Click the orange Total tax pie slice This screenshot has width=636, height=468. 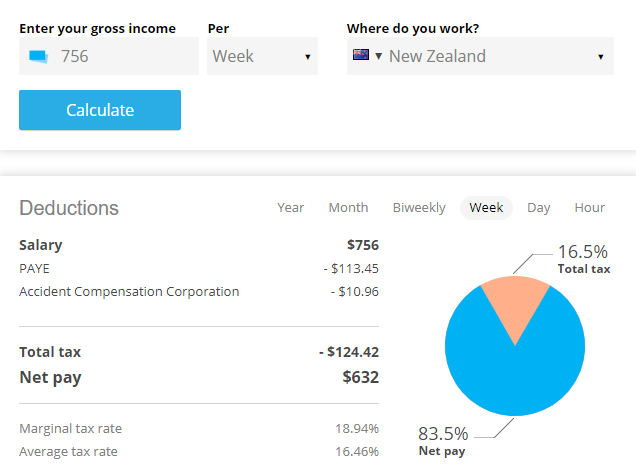pyautogui.click(x=515, y=305)
